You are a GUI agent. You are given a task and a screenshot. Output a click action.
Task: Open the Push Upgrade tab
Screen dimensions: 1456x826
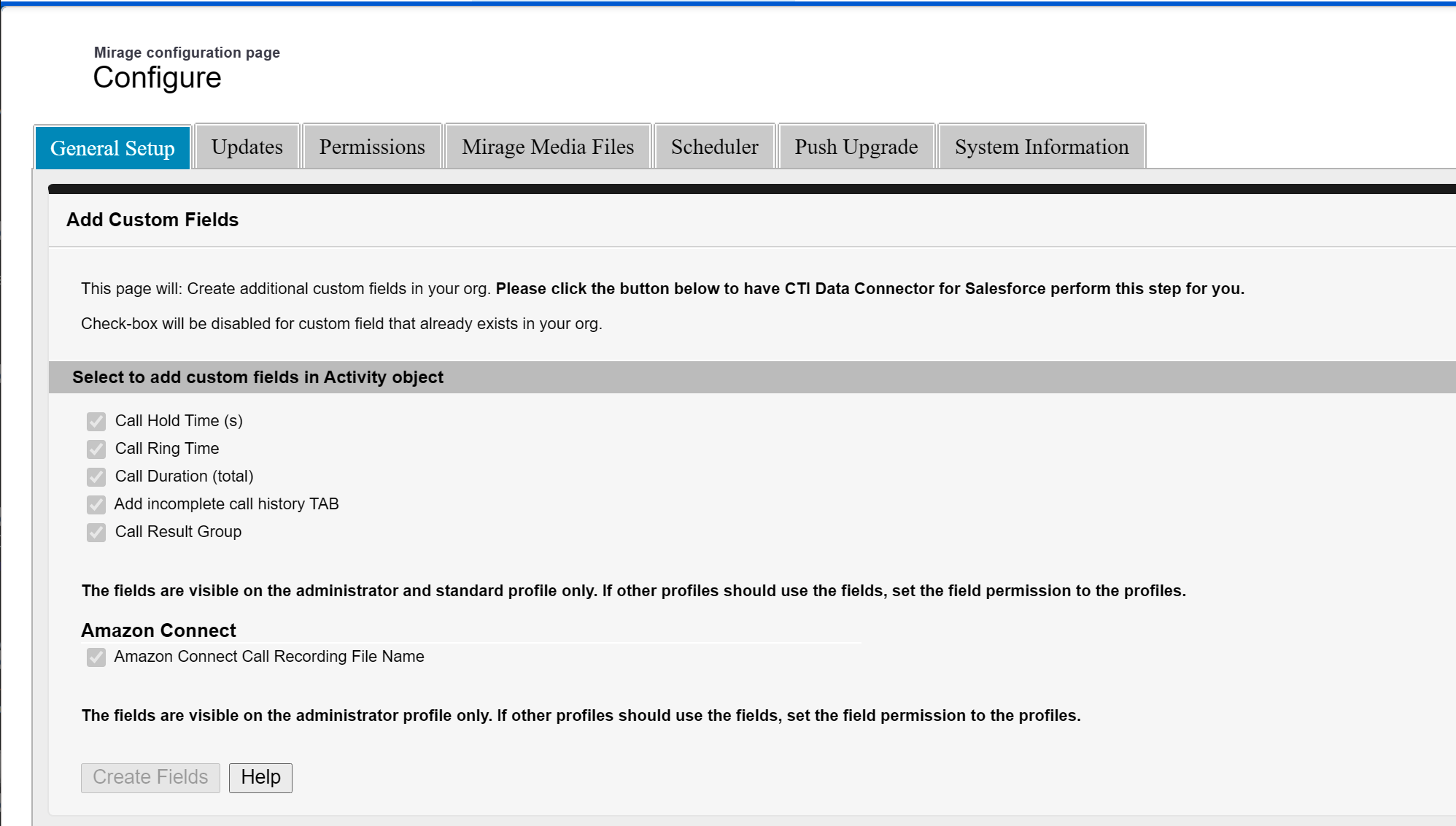coord(856,147)
